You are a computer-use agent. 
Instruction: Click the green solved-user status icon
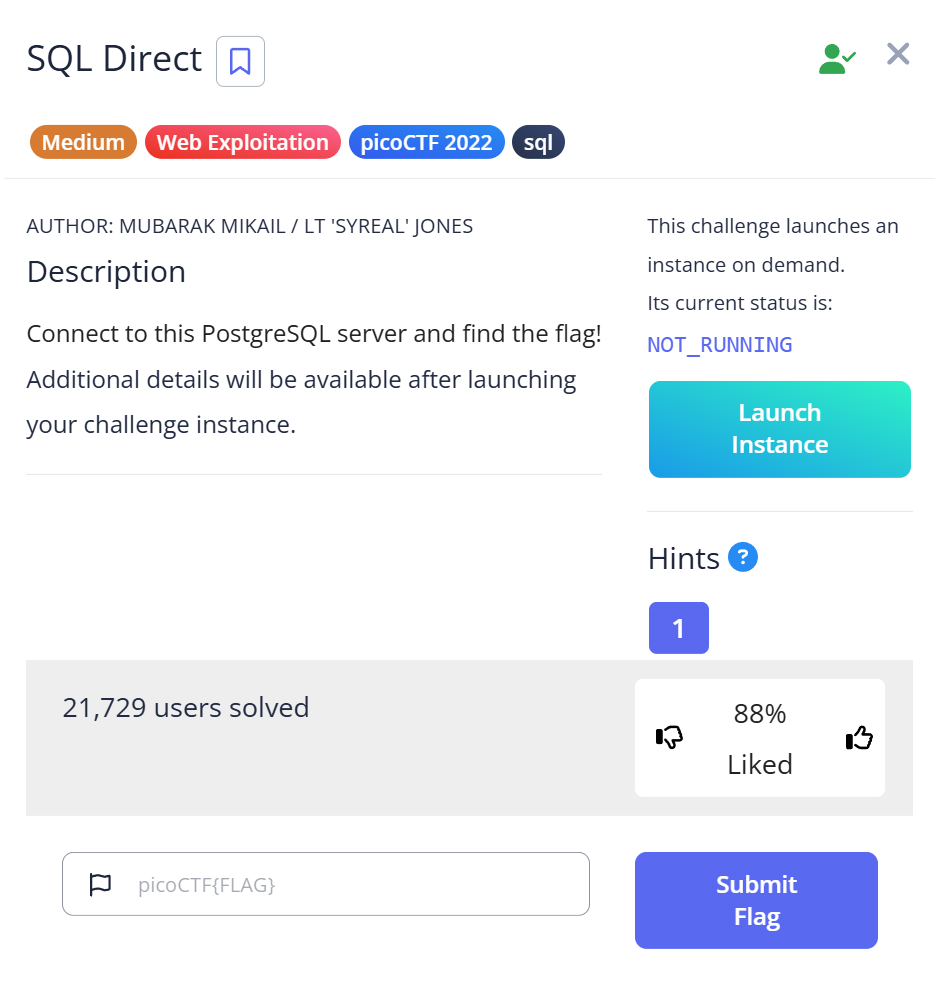tap(836, 58)
